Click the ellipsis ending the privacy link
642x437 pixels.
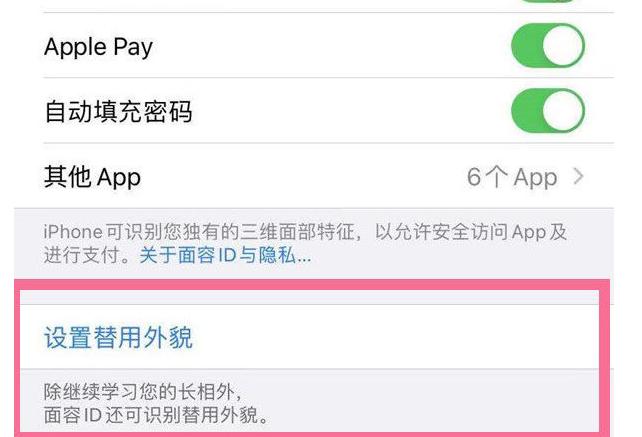point(304,260)
